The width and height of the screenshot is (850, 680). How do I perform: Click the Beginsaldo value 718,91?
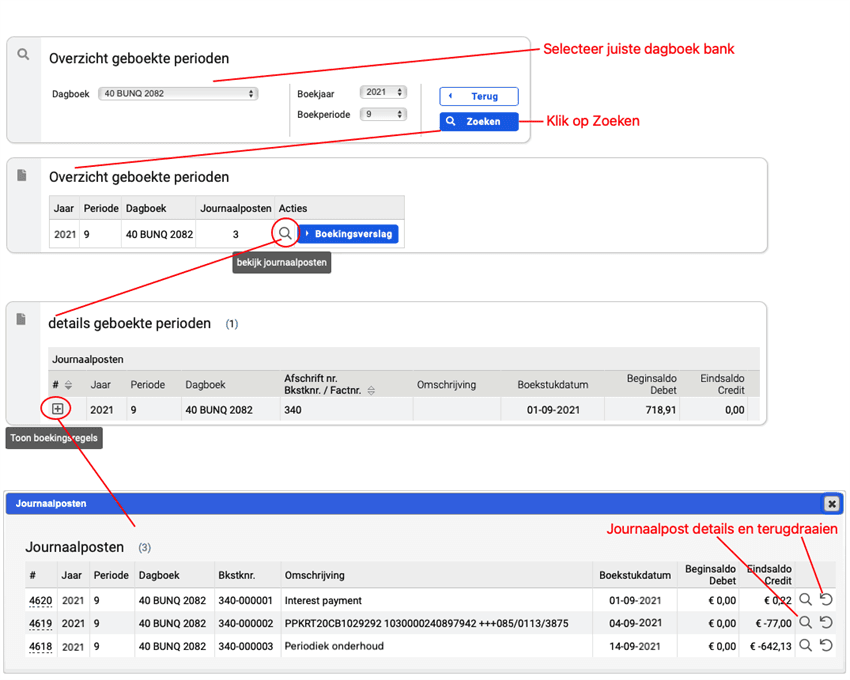pos(660,410)
